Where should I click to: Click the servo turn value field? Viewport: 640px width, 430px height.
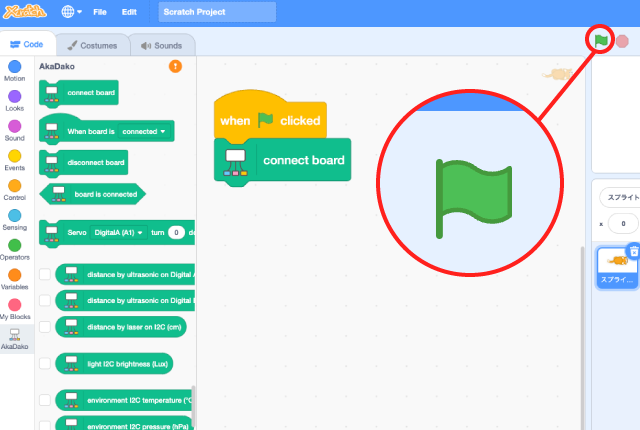pyautogui.click(x=176, y=233)
